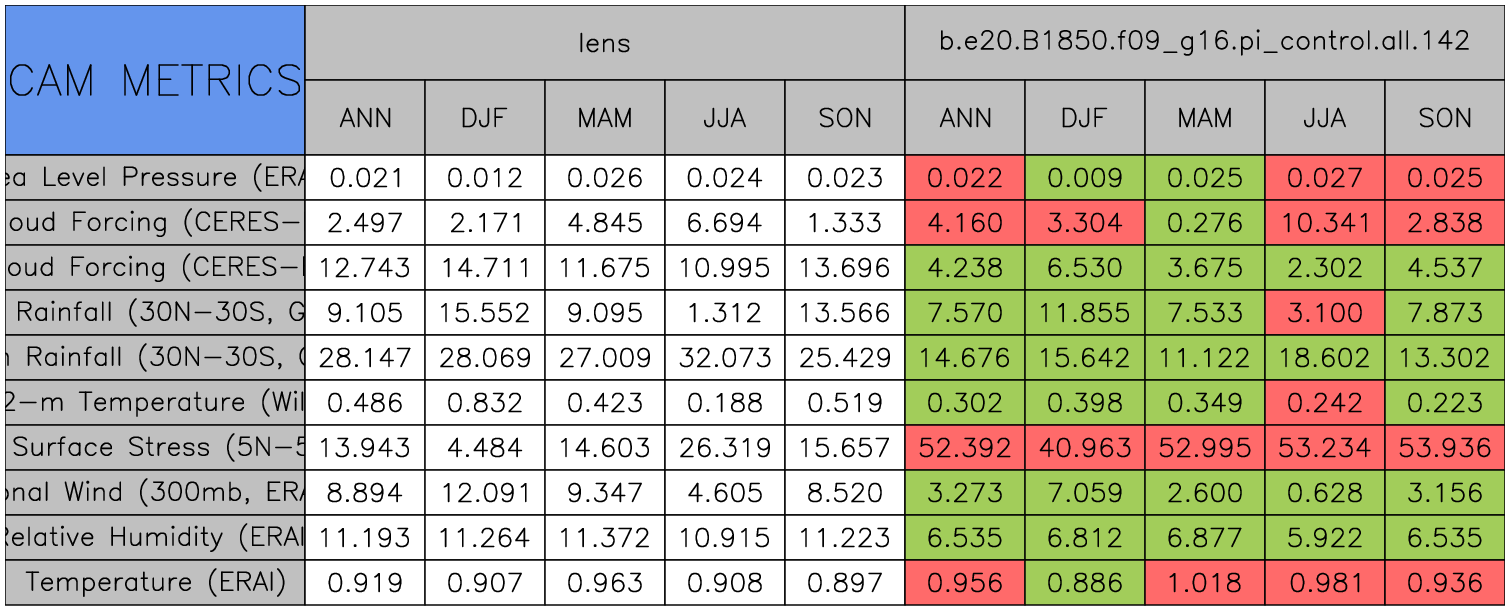Select the cell containing 12.743
Viewport: 1510px width, 611px height.
click(364, 268)
